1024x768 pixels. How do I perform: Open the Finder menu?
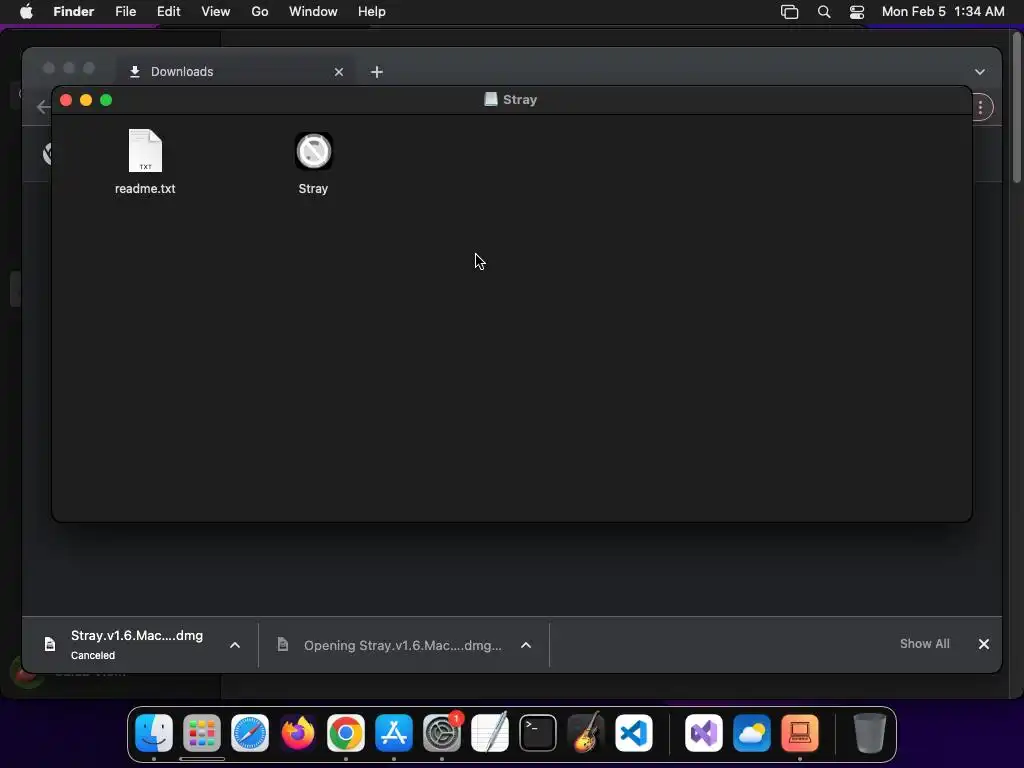coord(74,12)
